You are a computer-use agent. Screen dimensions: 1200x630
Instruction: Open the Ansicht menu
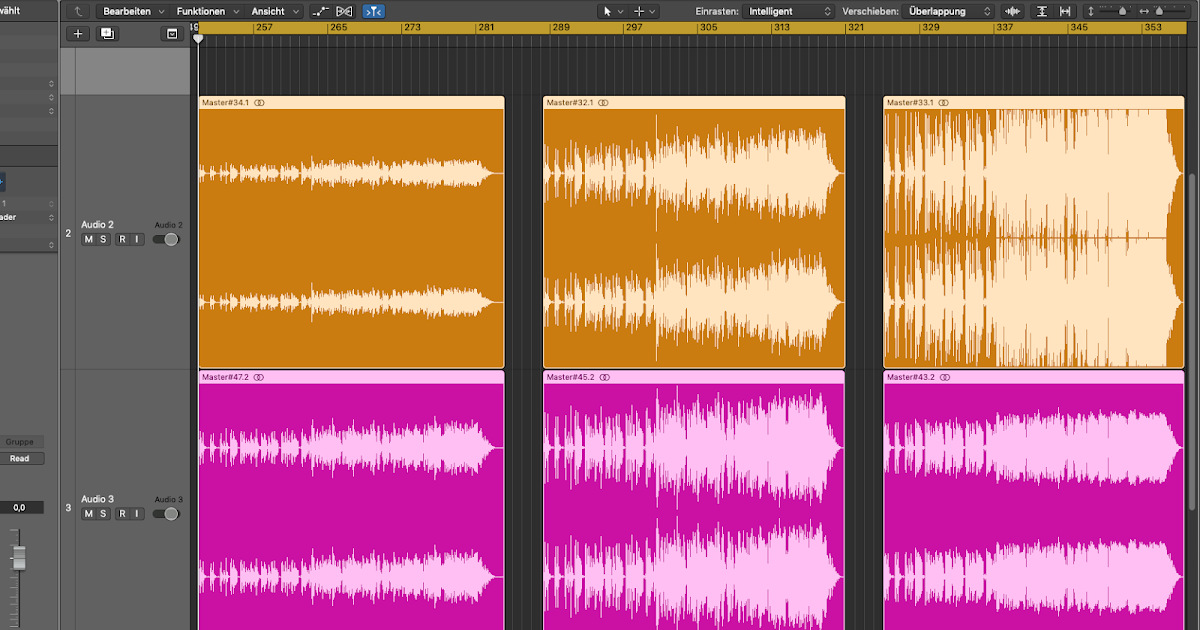point(275,11)
